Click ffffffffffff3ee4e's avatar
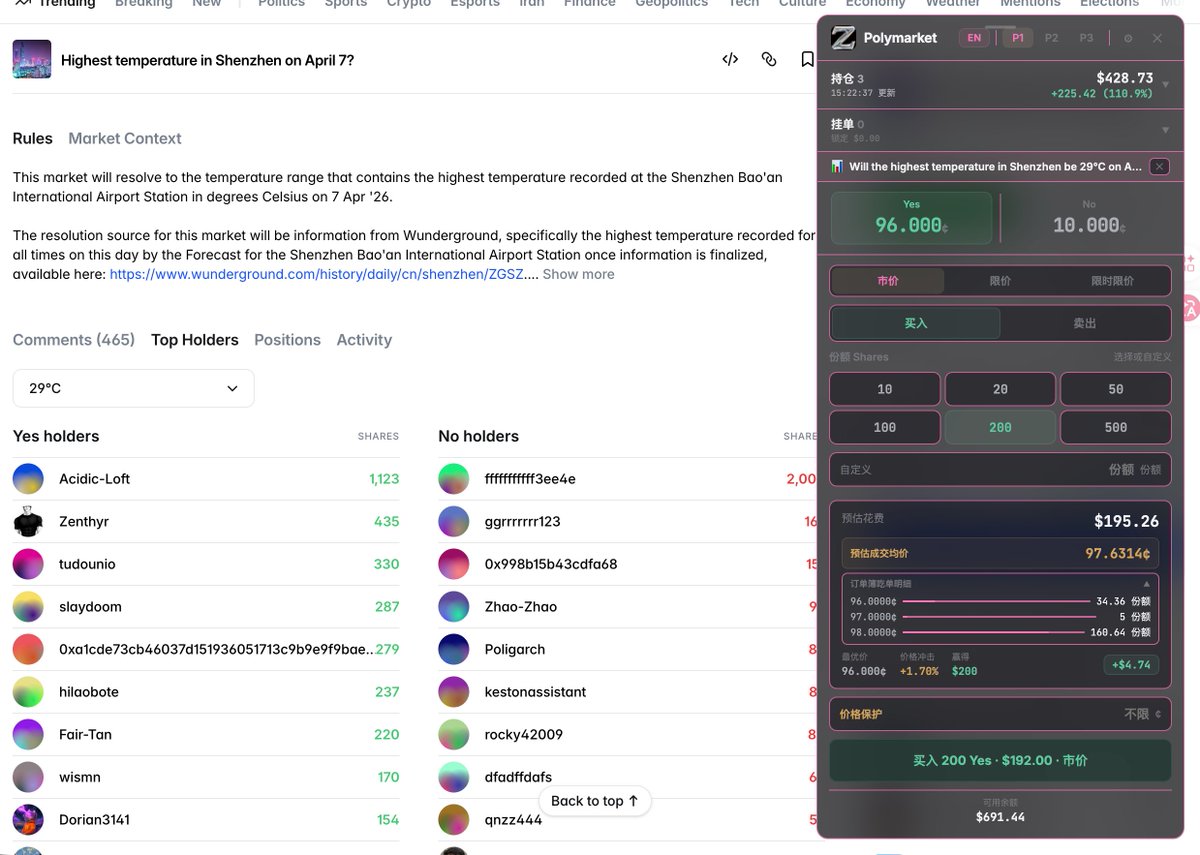 454,479
